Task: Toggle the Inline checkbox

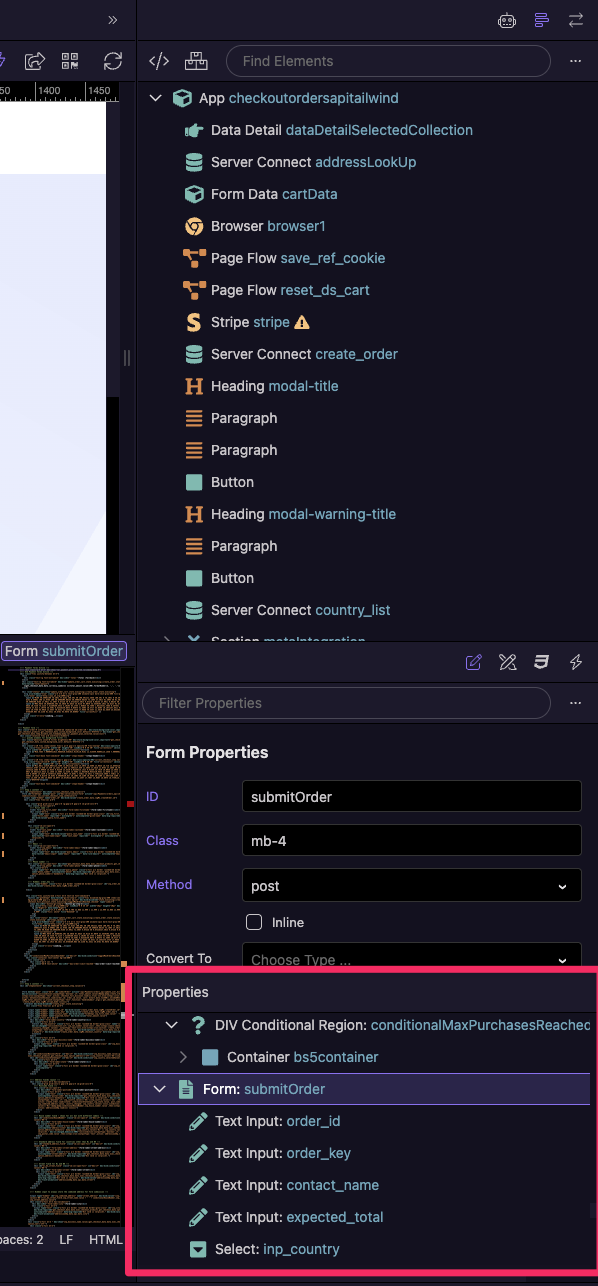Action: click(x=254, y=922)
